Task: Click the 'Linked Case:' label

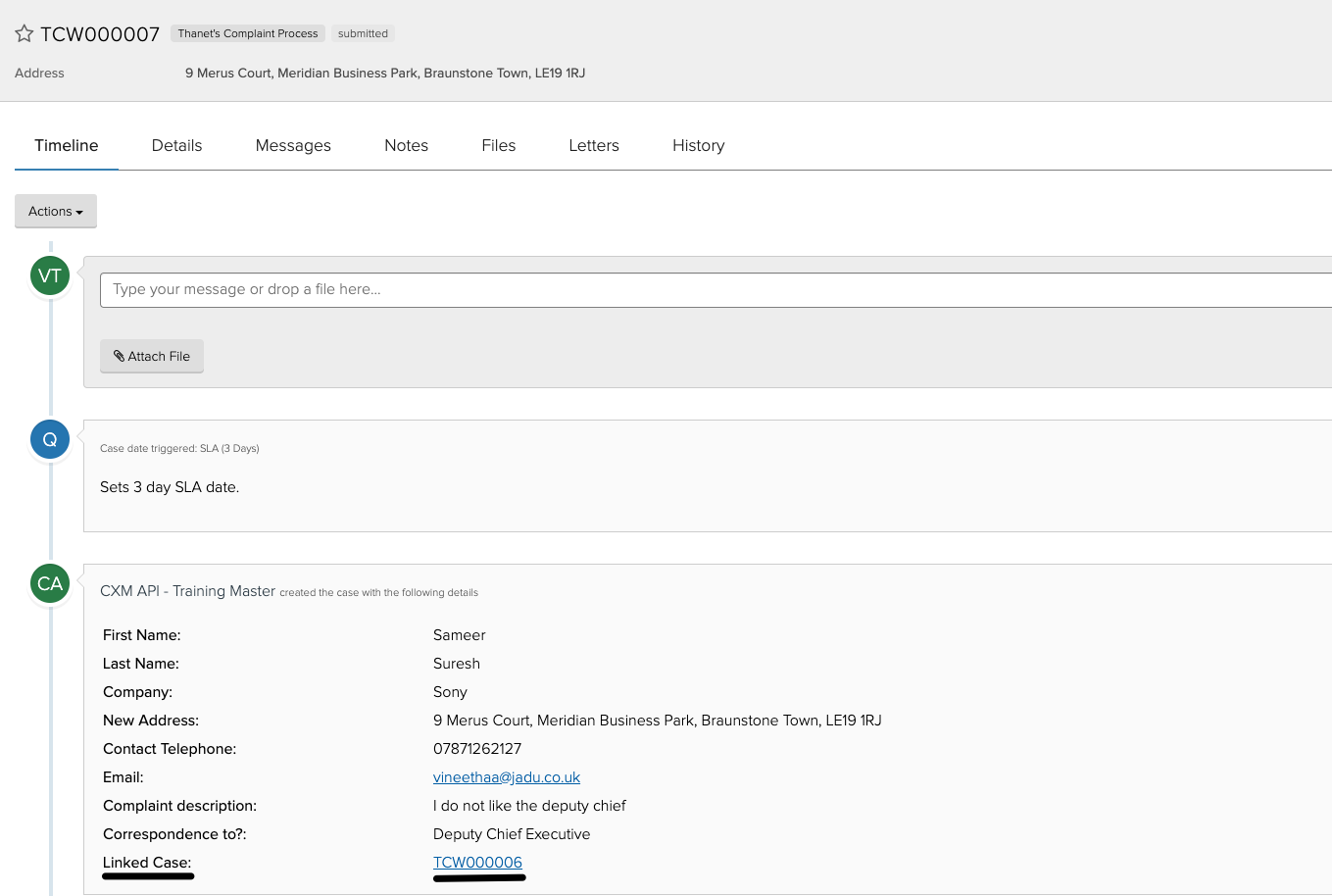Action: pos(147,863)
